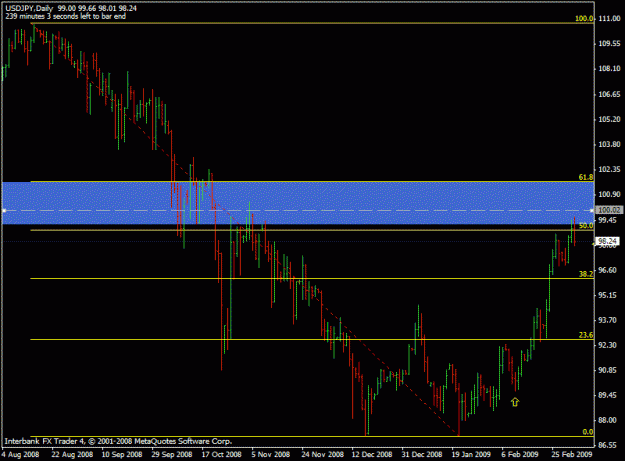The image size is (625, 461).
Task: Click the current price label 98.24
Action: (x=608, y=241)
